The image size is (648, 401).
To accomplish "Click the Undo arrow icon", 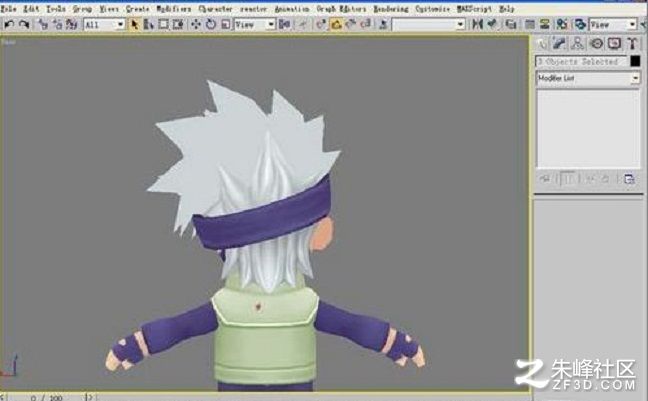I will [x=9, y=25].
